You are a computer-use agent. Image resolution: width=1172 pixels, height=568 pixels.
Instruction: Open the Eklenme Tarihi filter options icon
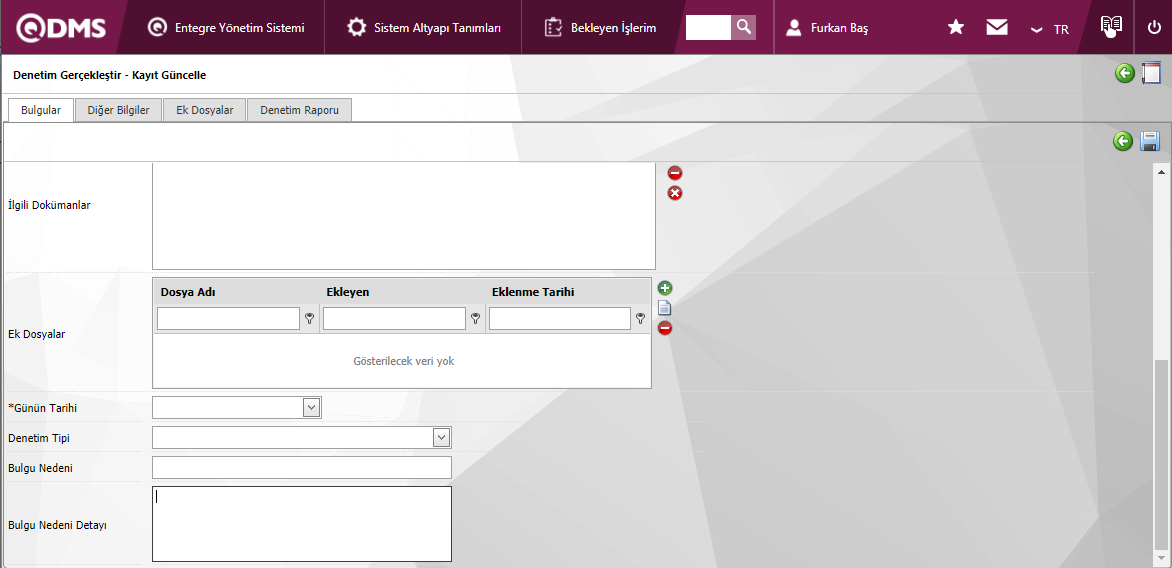[x=641, y=319]
